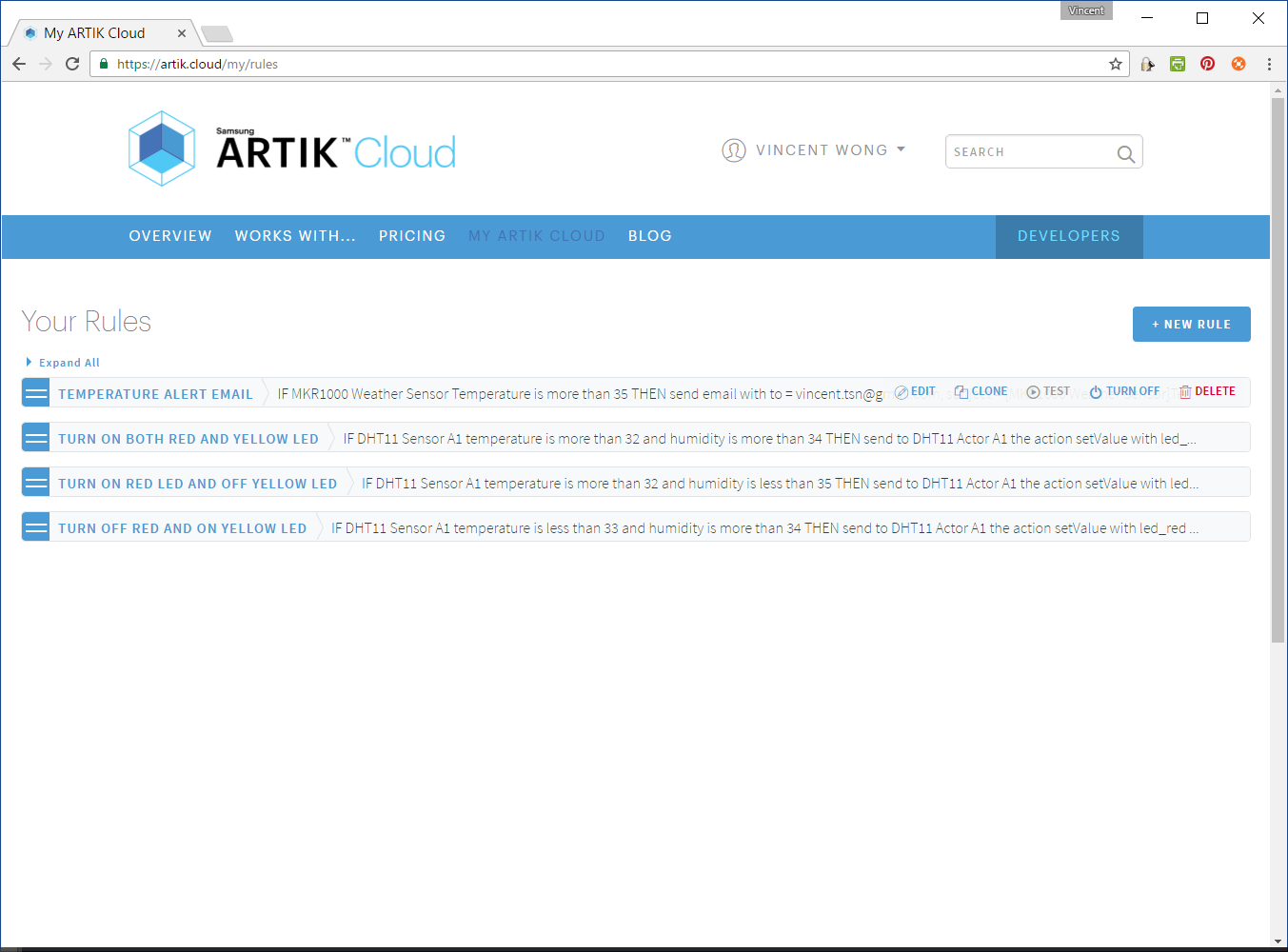
Task: Edit the Temperature Alert Email rule
Action: [x=915, y=391]
